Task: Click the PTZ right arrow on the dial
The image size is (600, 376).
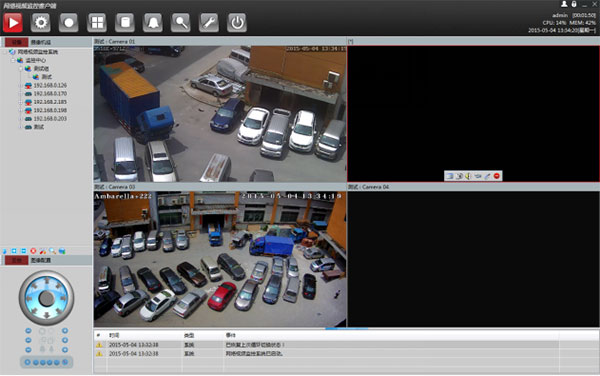Action: click(64, 298)
